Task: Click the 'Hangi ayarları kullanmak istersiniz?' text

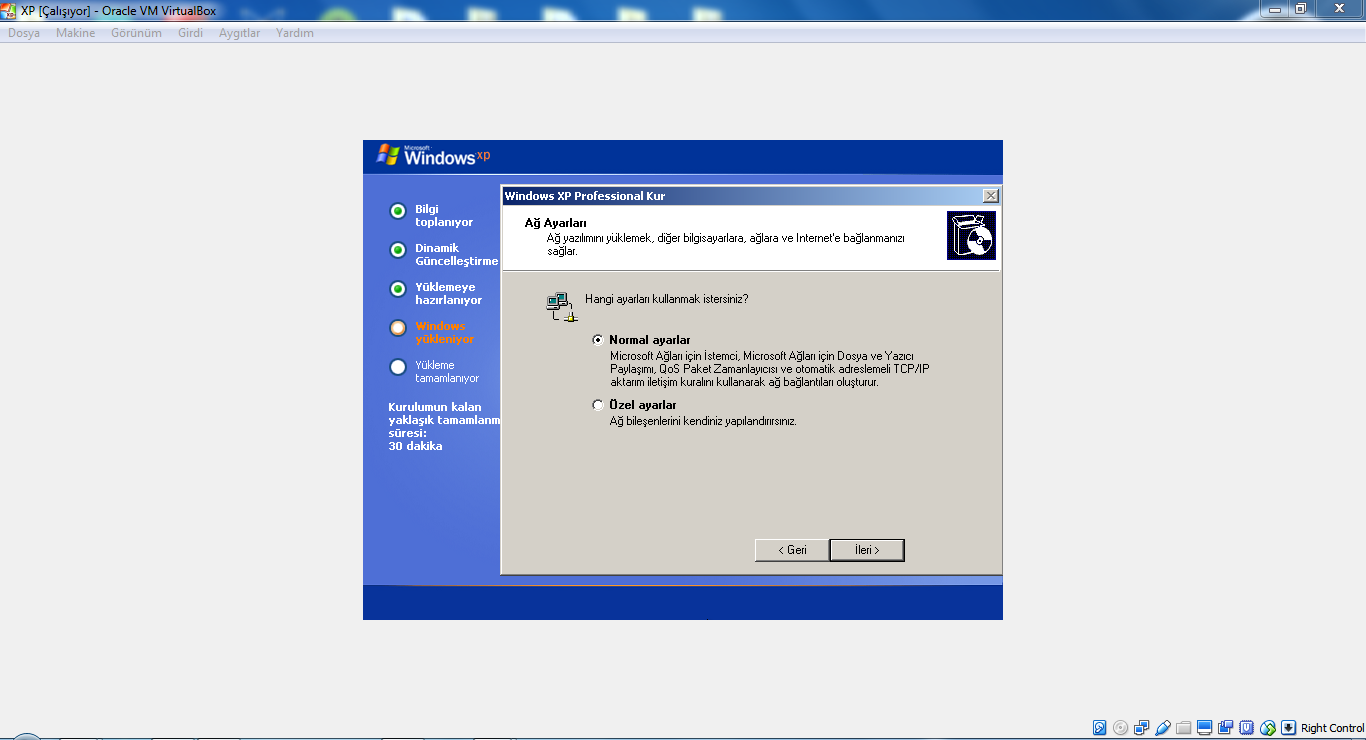Action: point(667,299)
